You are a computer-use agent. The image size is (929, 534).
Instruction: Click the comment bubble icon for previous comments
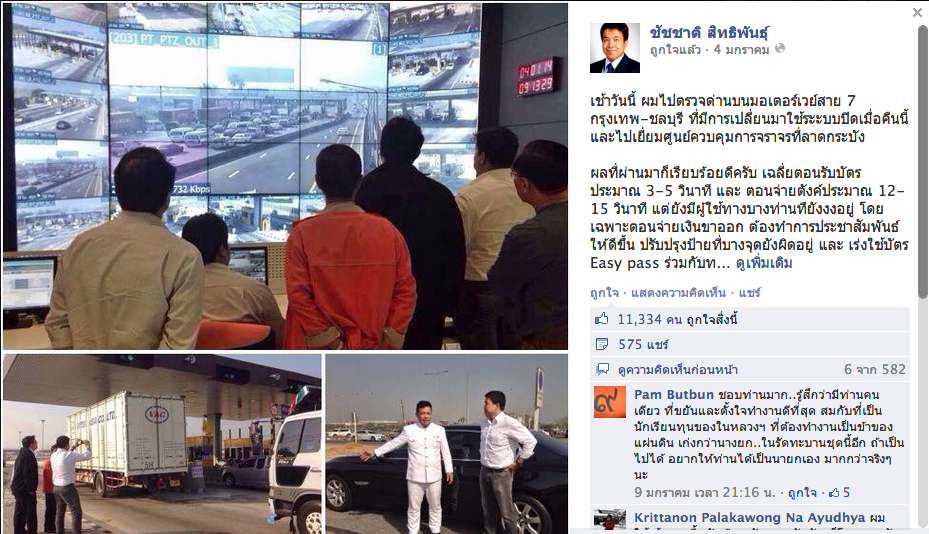pos(602,370)
